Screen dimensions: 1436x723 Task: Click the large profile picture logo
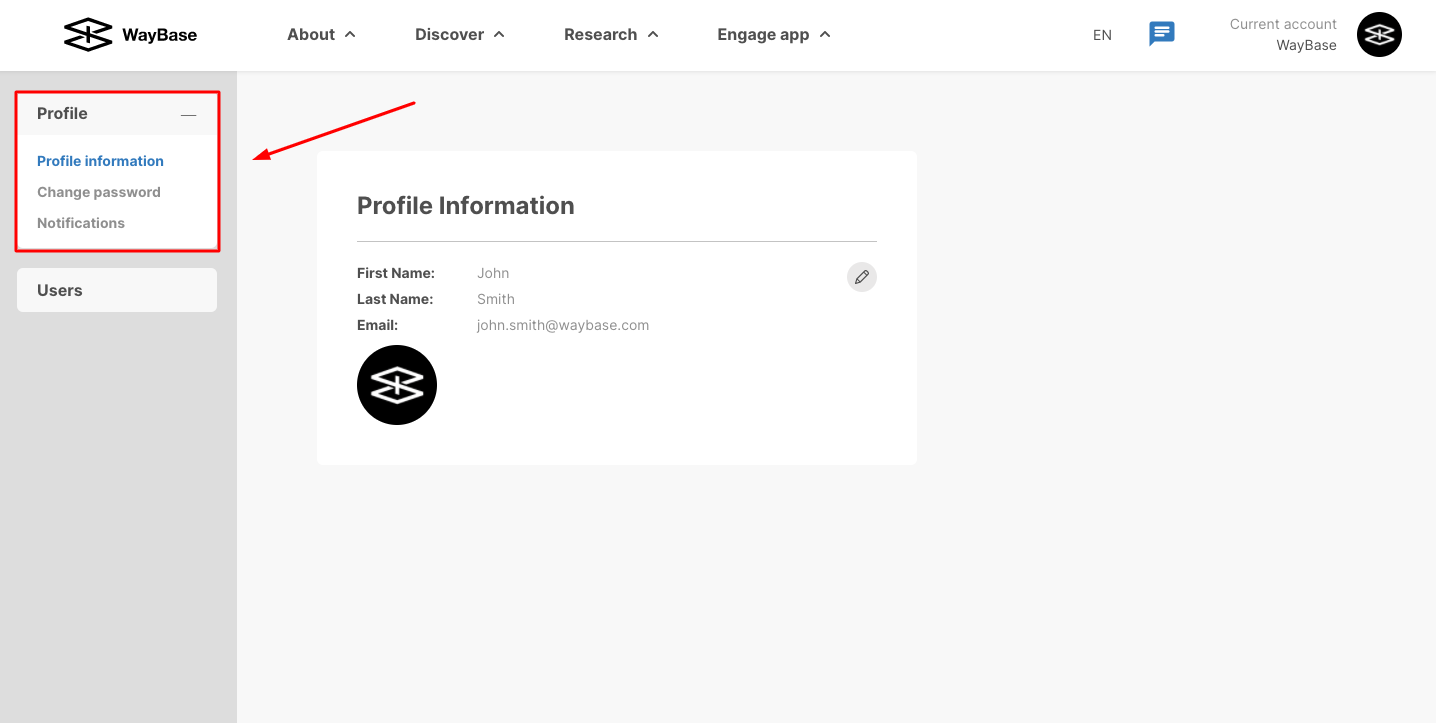pos(397,385)
